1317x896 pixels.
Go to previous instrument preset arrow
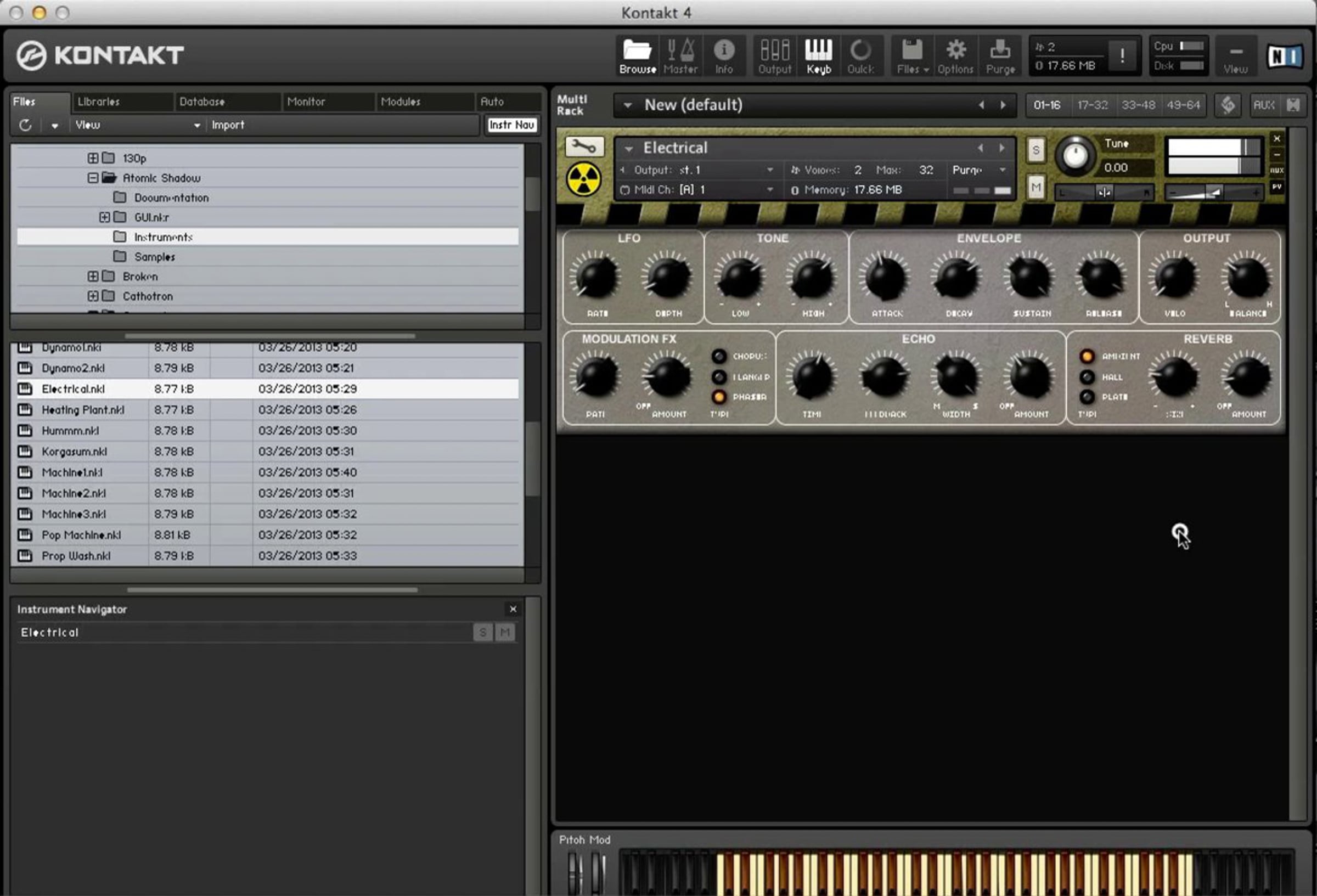click(981, 148)
